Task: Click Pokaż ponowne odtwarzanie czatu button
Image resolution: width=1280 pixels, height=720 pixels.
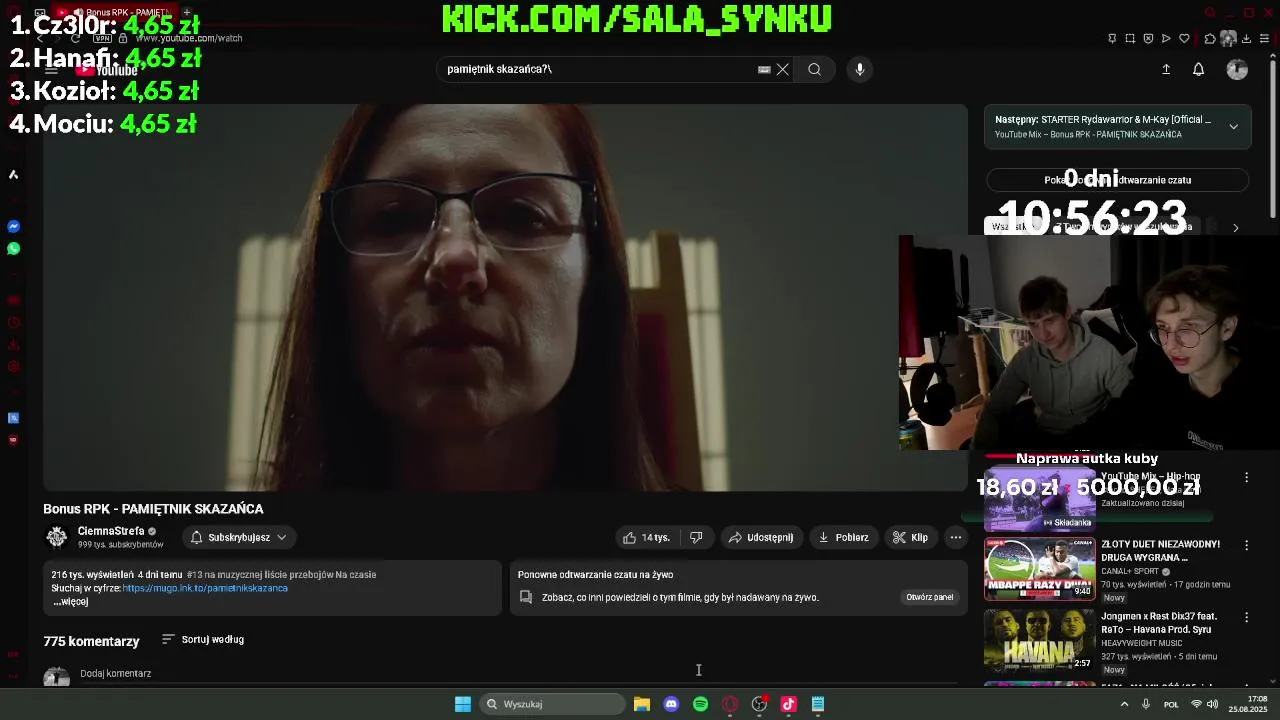Action: (x=1117, y=180)
